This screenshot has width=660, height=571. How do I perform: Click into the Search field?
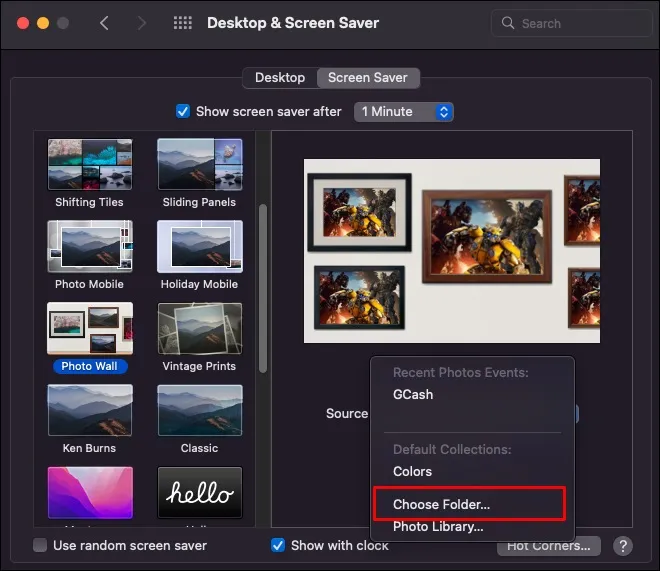571,23
